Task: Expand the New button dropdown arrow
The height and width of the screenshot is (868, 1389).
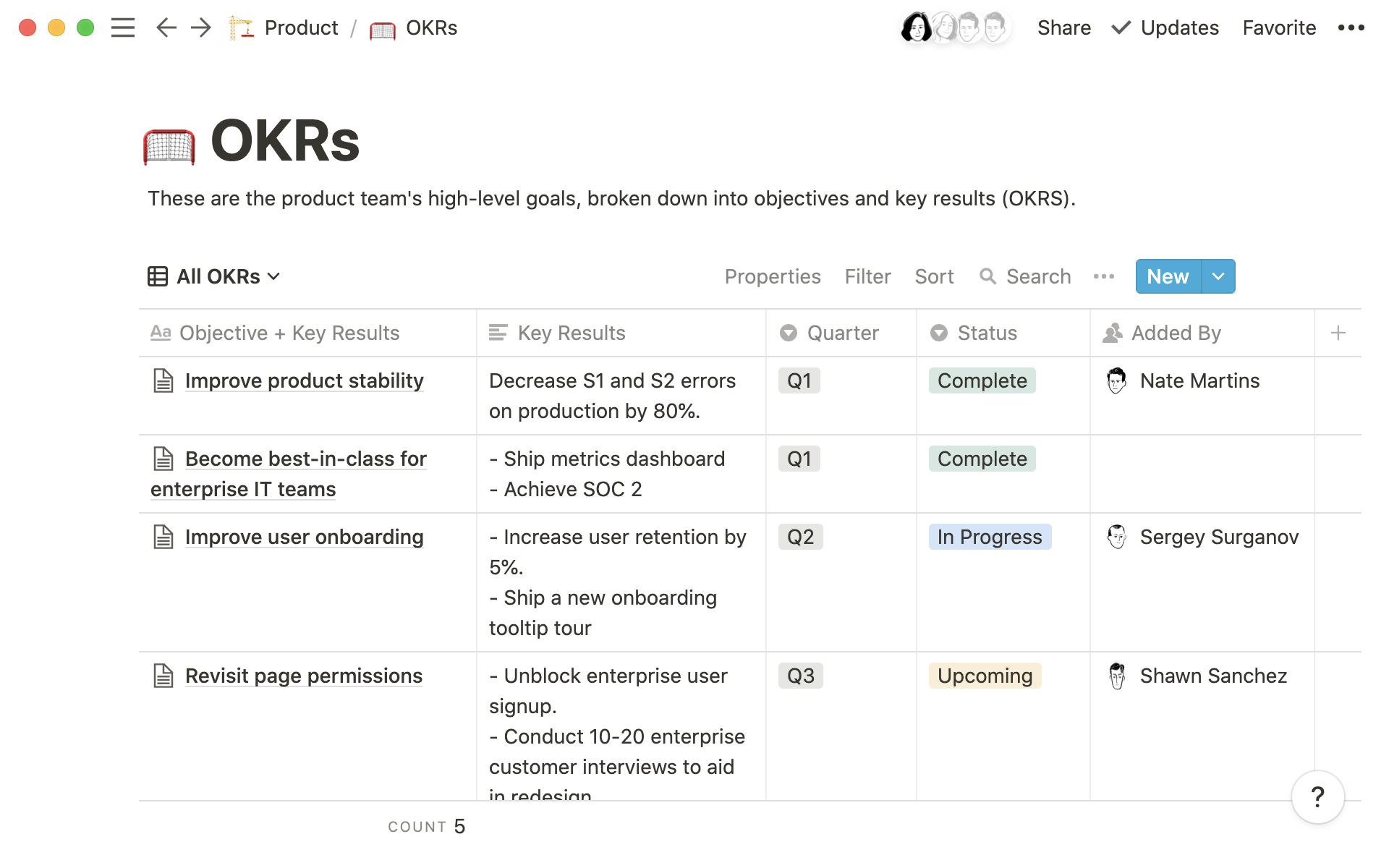Action: (1218, 276)
